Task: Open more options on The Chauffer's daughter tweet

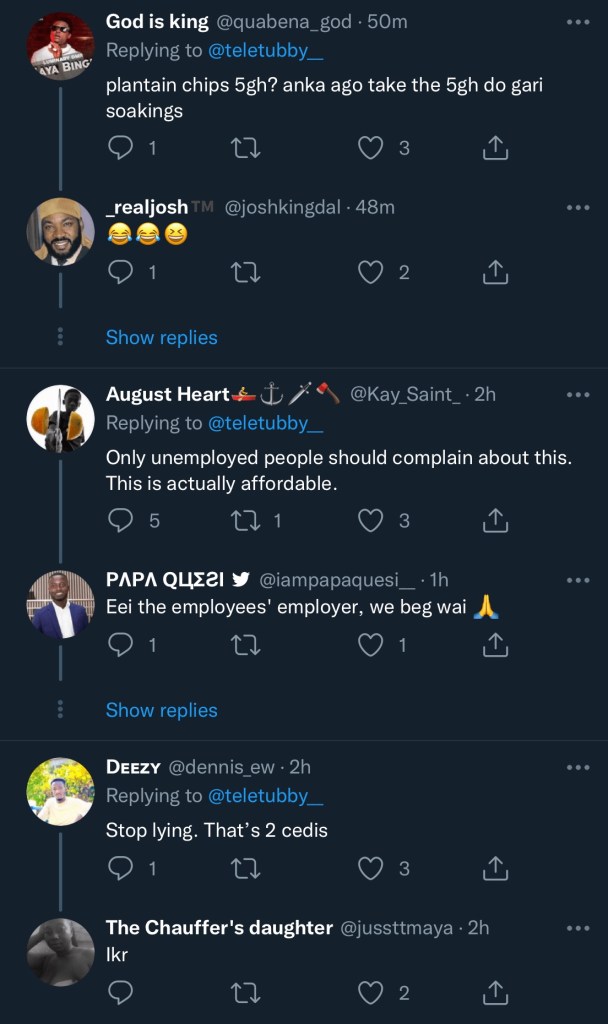Action: tap(578, 928)
